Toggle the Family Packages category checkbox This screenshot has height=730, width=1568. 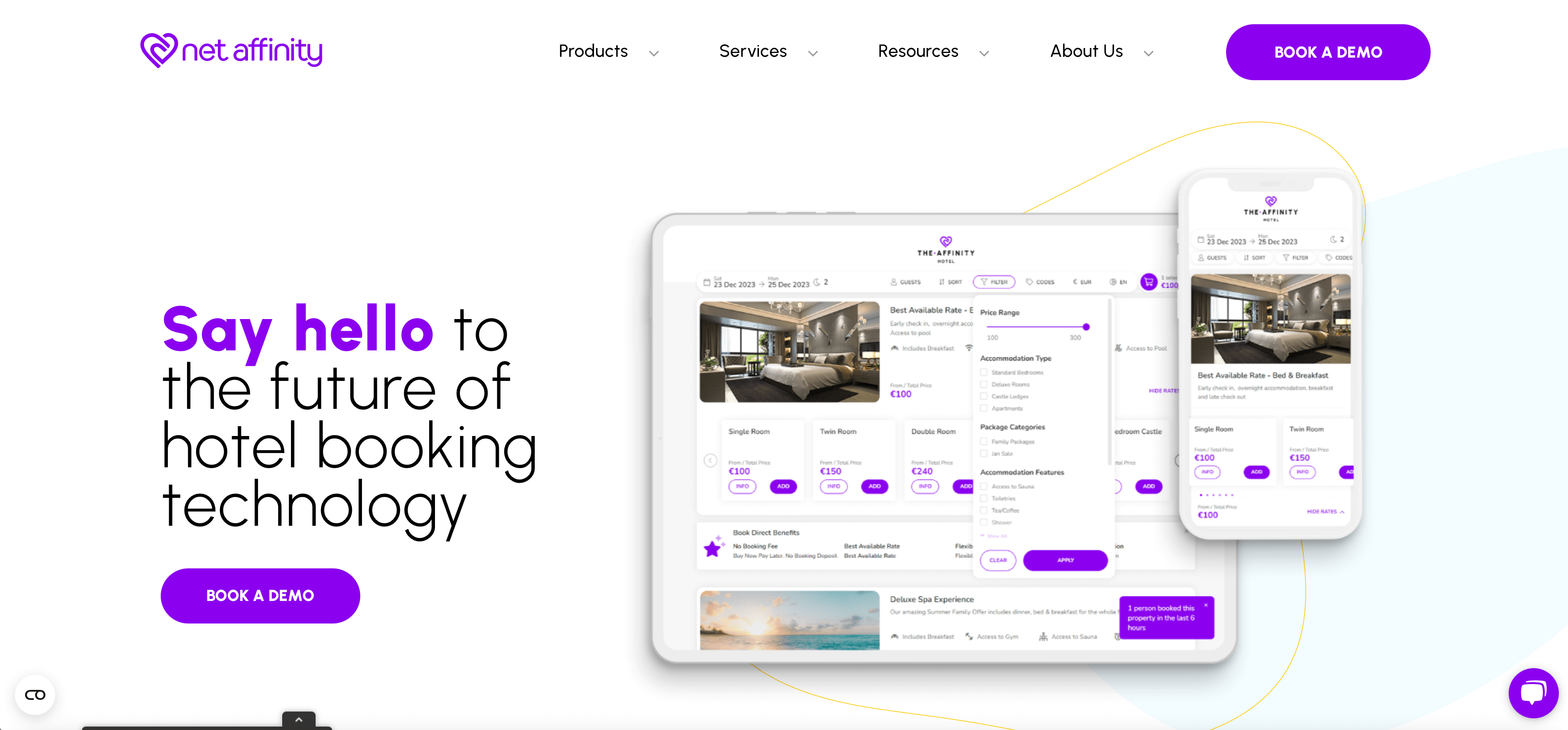point(983,441)
